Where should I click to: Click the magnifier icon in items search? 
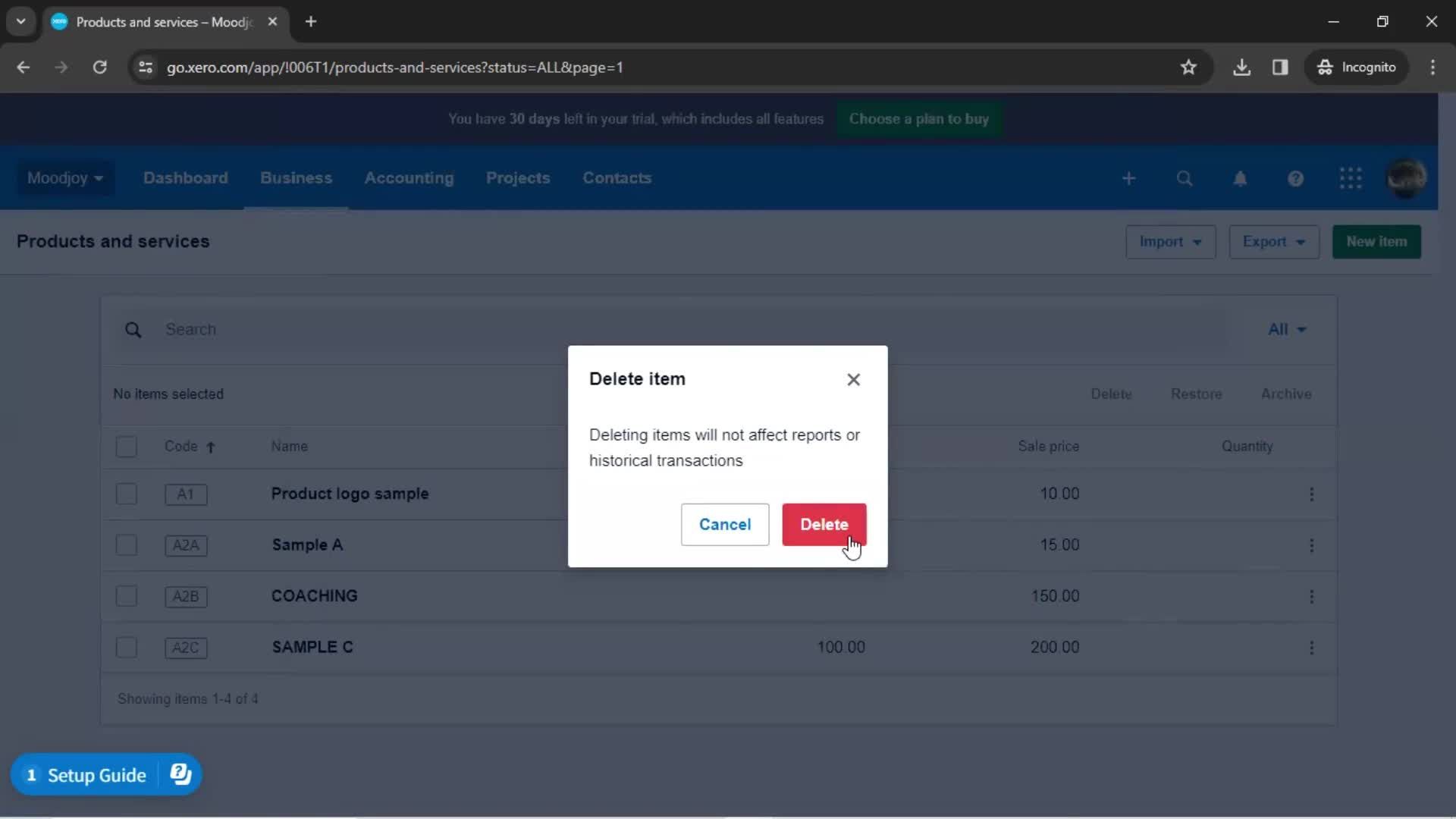pos(133,331)
